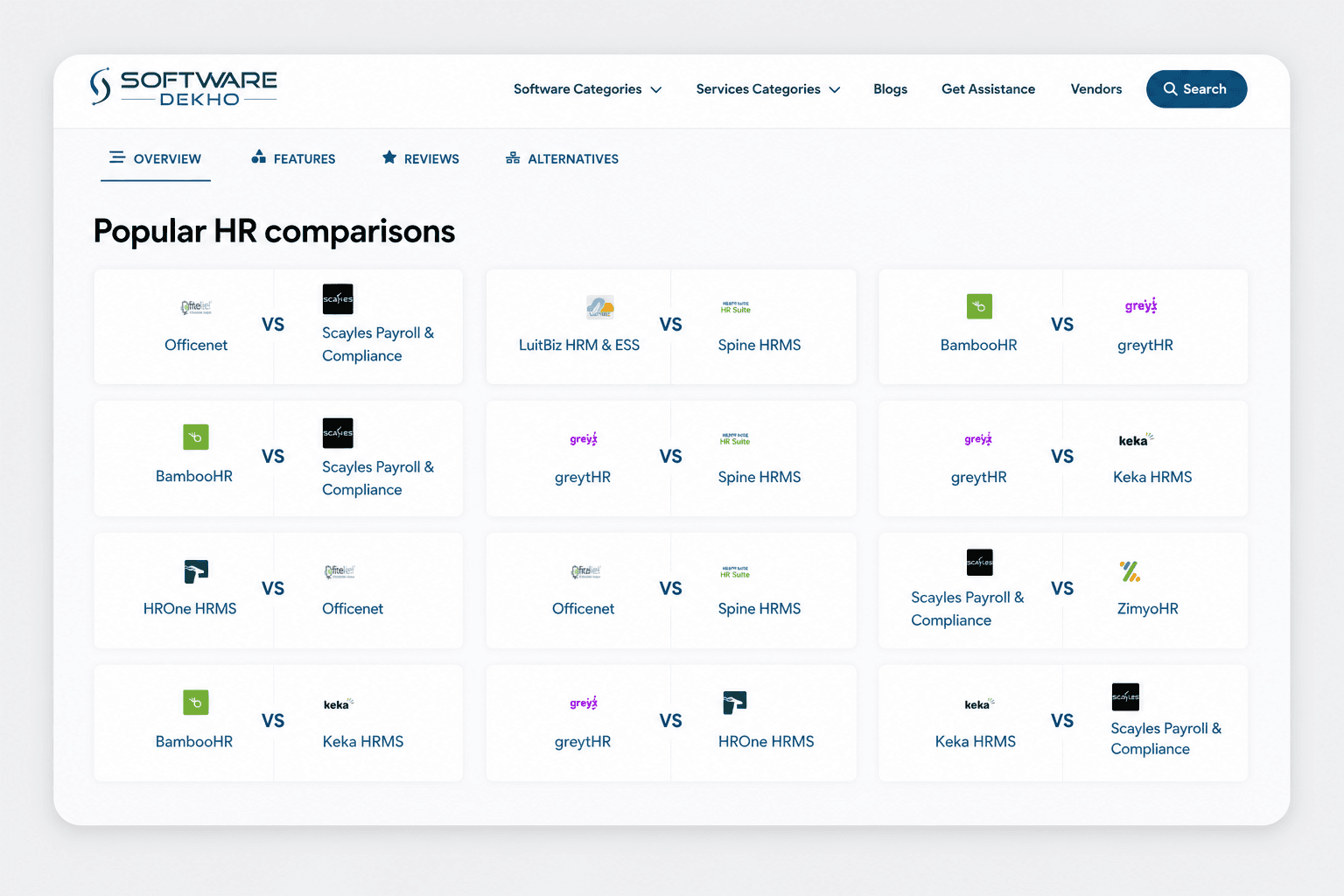Go to Get Assistance
This screenshot has width=1344, height=896.
click(x=988, y=89)
